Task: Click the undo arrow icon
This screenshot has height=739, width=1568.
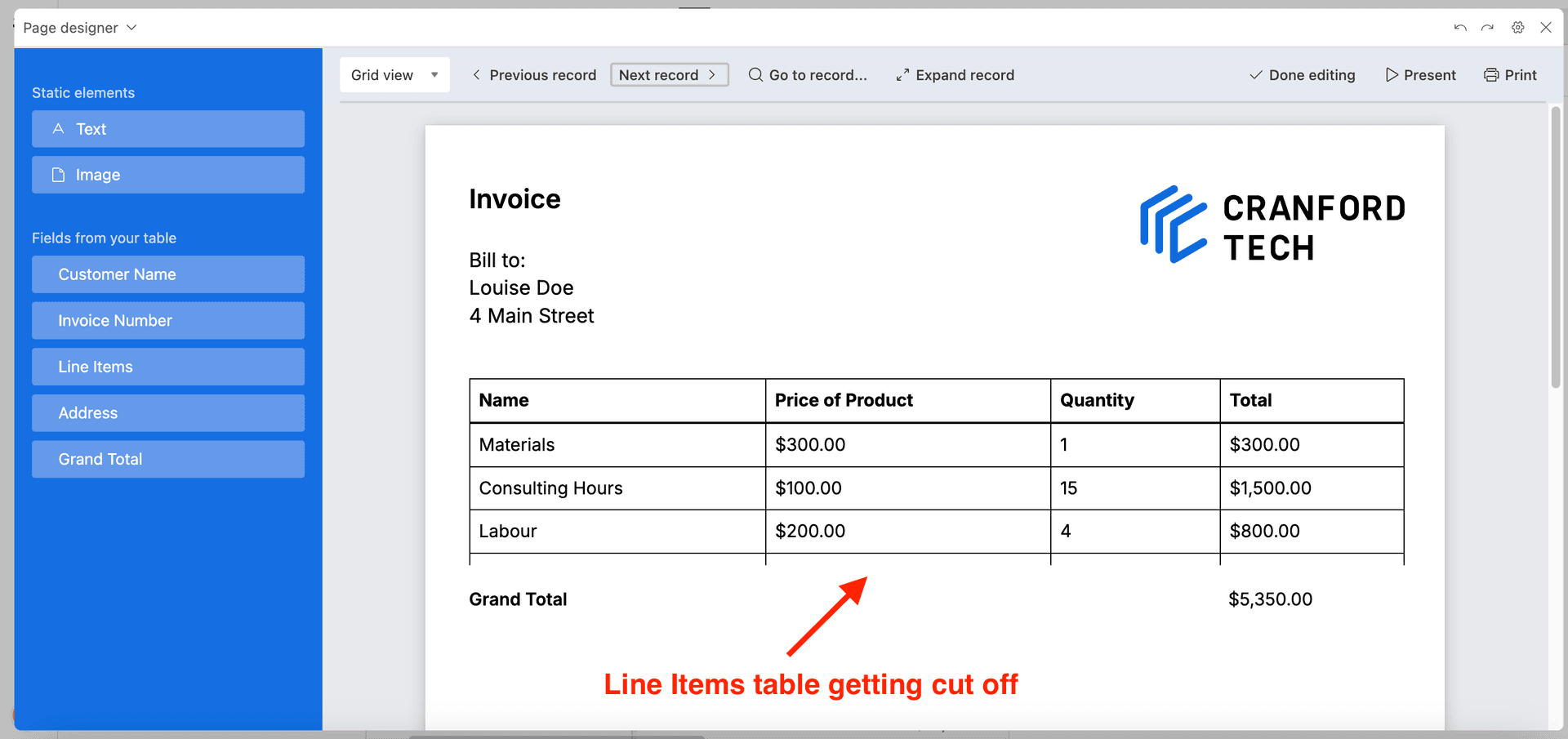Action: pos(1459,27)
